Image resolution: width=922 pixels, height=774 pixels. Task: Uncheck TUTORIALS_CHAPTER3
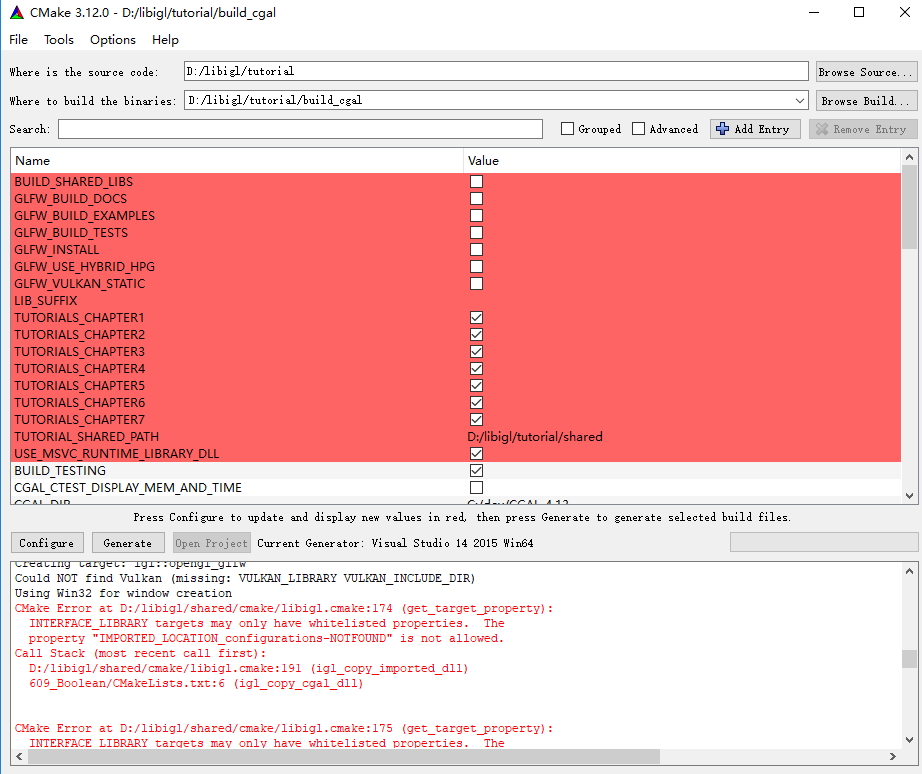point(476,351)
